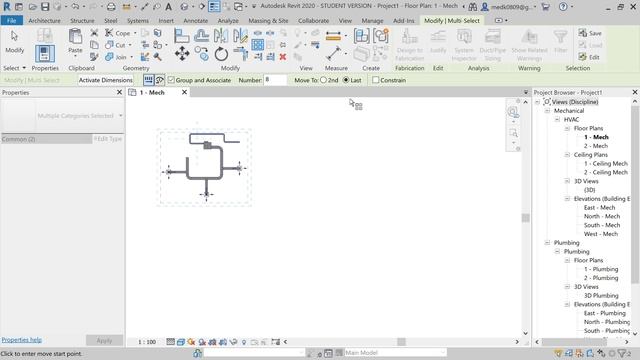Collapse the Views (Discipline) root node

pos(538,102)
